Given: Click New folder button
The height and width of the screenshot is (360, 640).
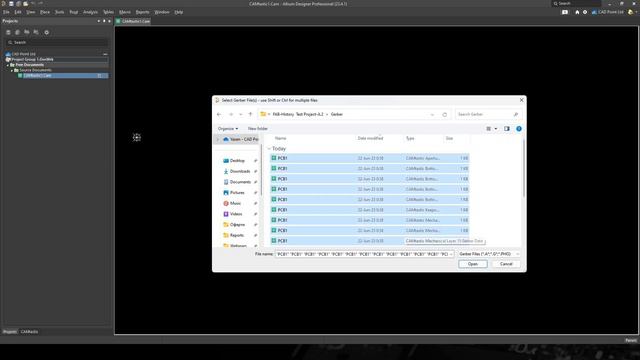Looking at the screenshot, I should pyautogui.click(x=258, y=129).
